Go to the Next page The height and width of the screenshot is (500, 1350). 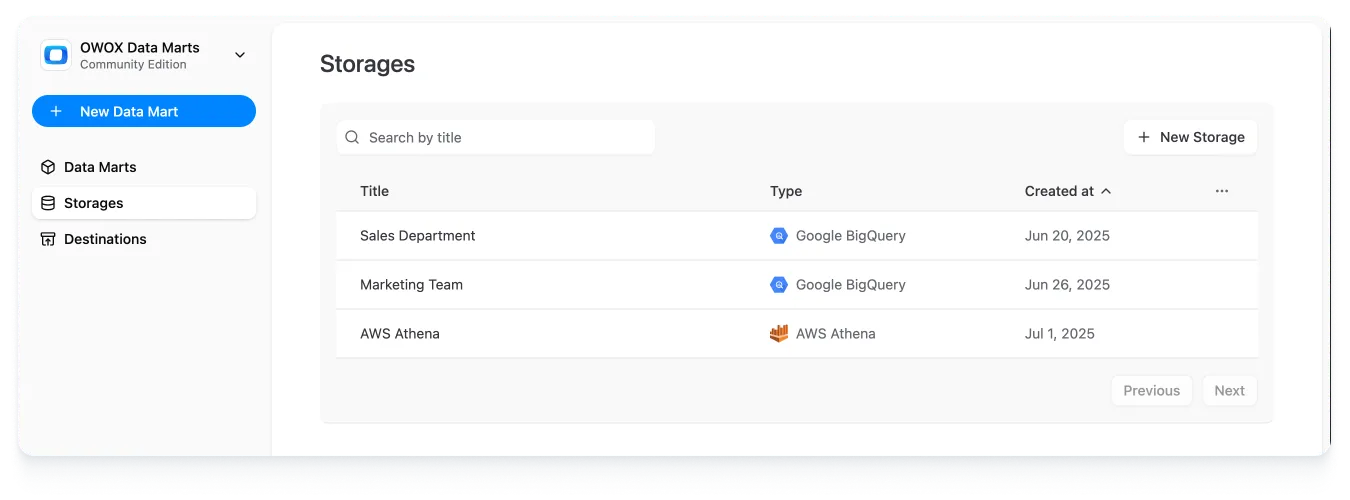(x=1229, y=390)
